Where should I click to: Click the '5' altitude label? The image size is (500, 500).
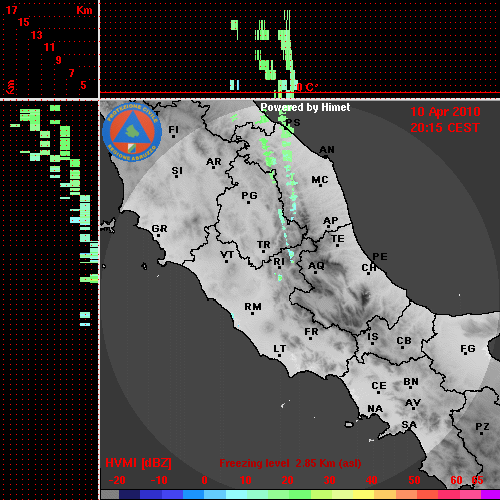83,85
